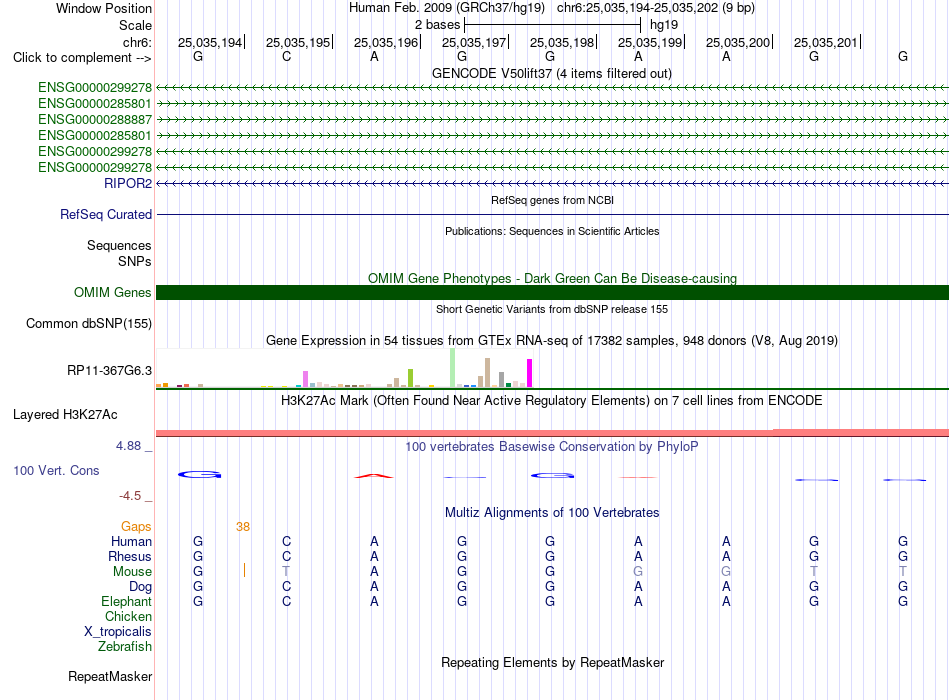Click the ENSG00000288887 gene track label
This screenshot has width=950, height=700.
[x=95, y=119]
